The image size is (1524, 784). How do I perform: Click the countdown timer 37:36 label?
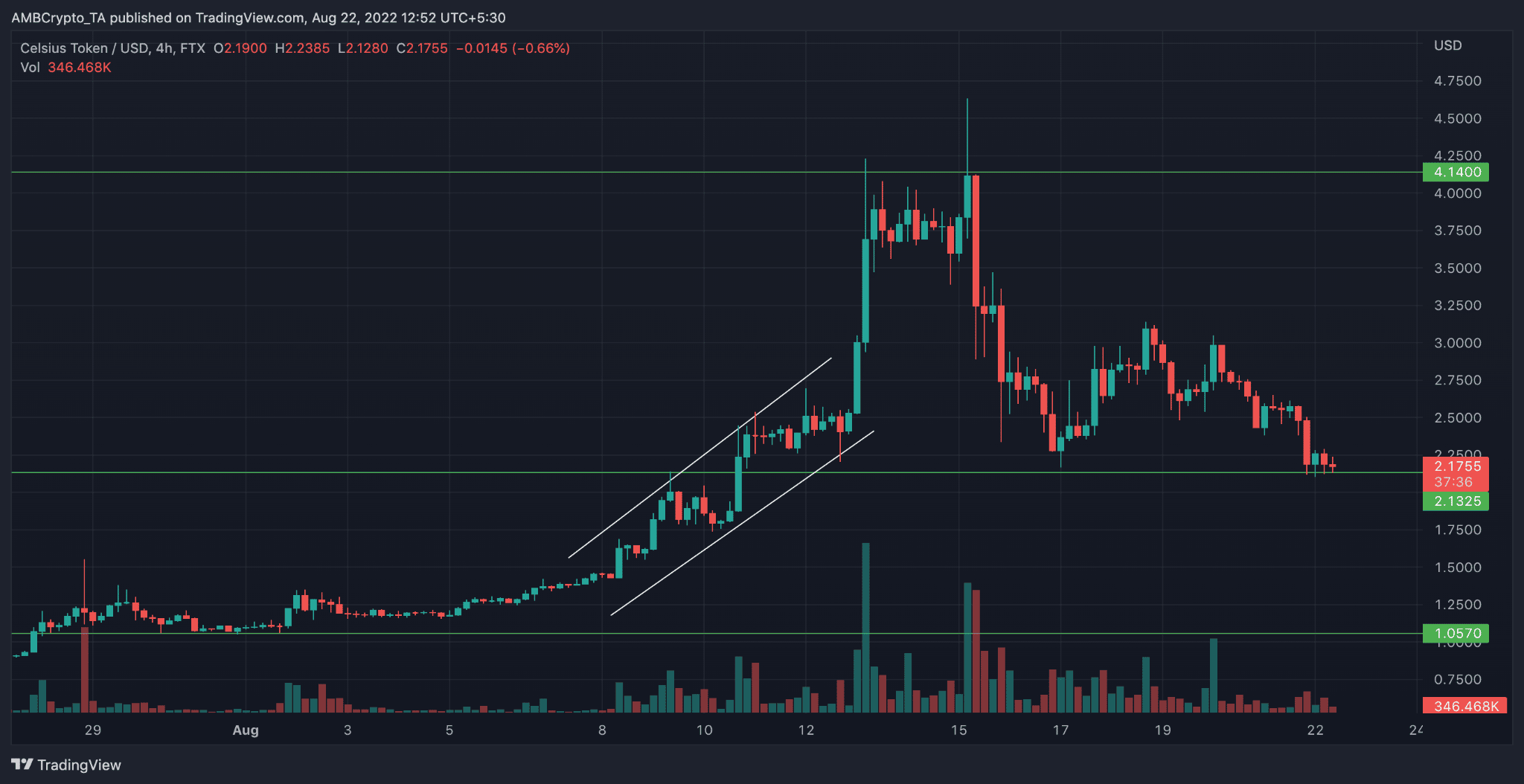tap(1455, 482)
